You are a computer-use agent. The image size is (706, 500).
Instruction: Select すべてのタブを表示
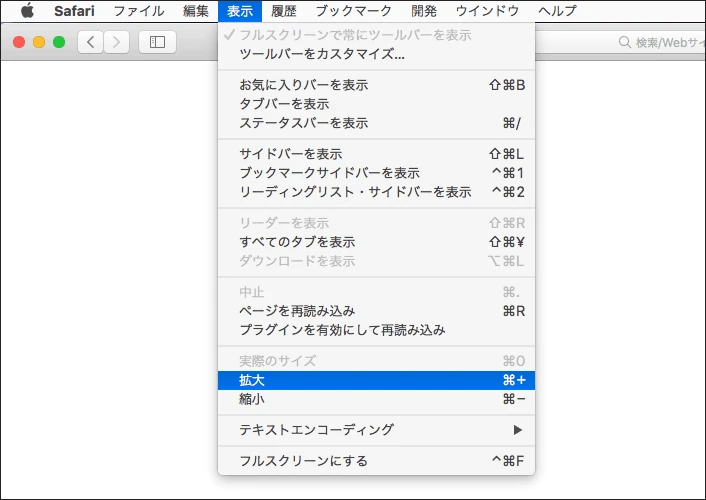[376, 242]
